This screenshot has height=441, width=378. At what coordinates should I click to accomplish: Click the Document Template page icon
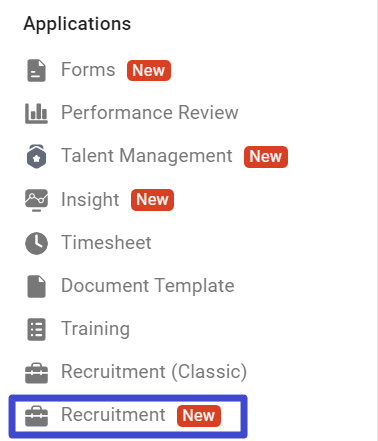tap(36, 286)
